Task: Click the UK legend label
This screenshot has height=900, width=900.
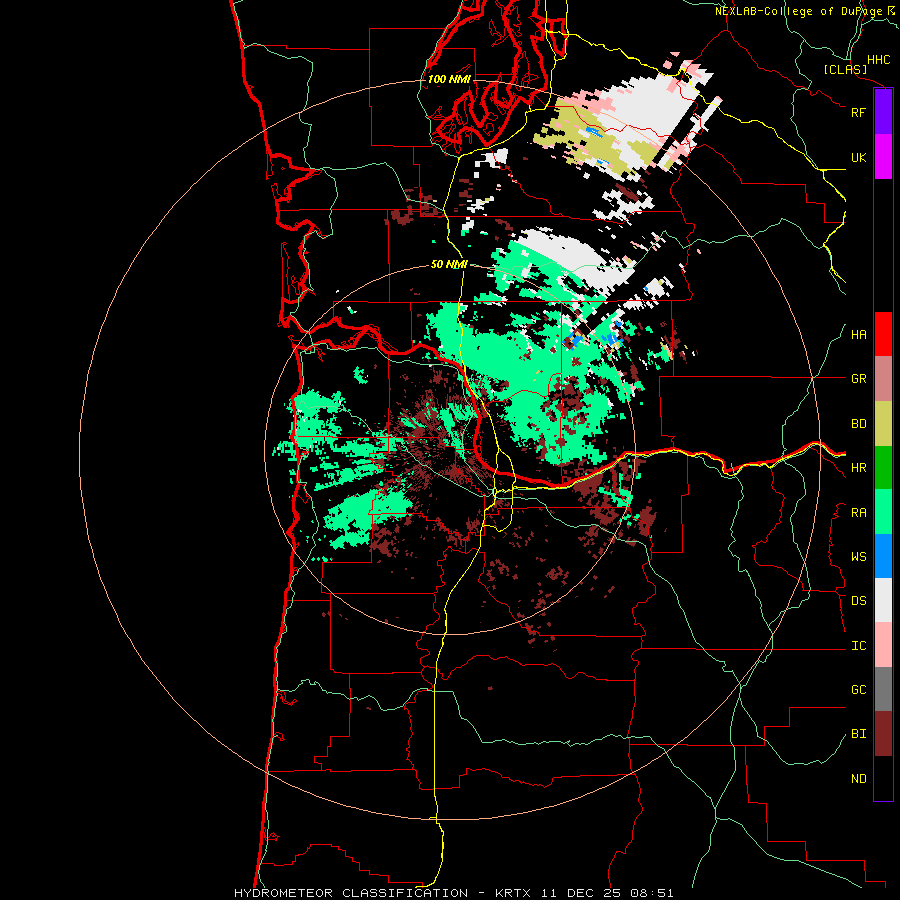Action: click(858, 157)
